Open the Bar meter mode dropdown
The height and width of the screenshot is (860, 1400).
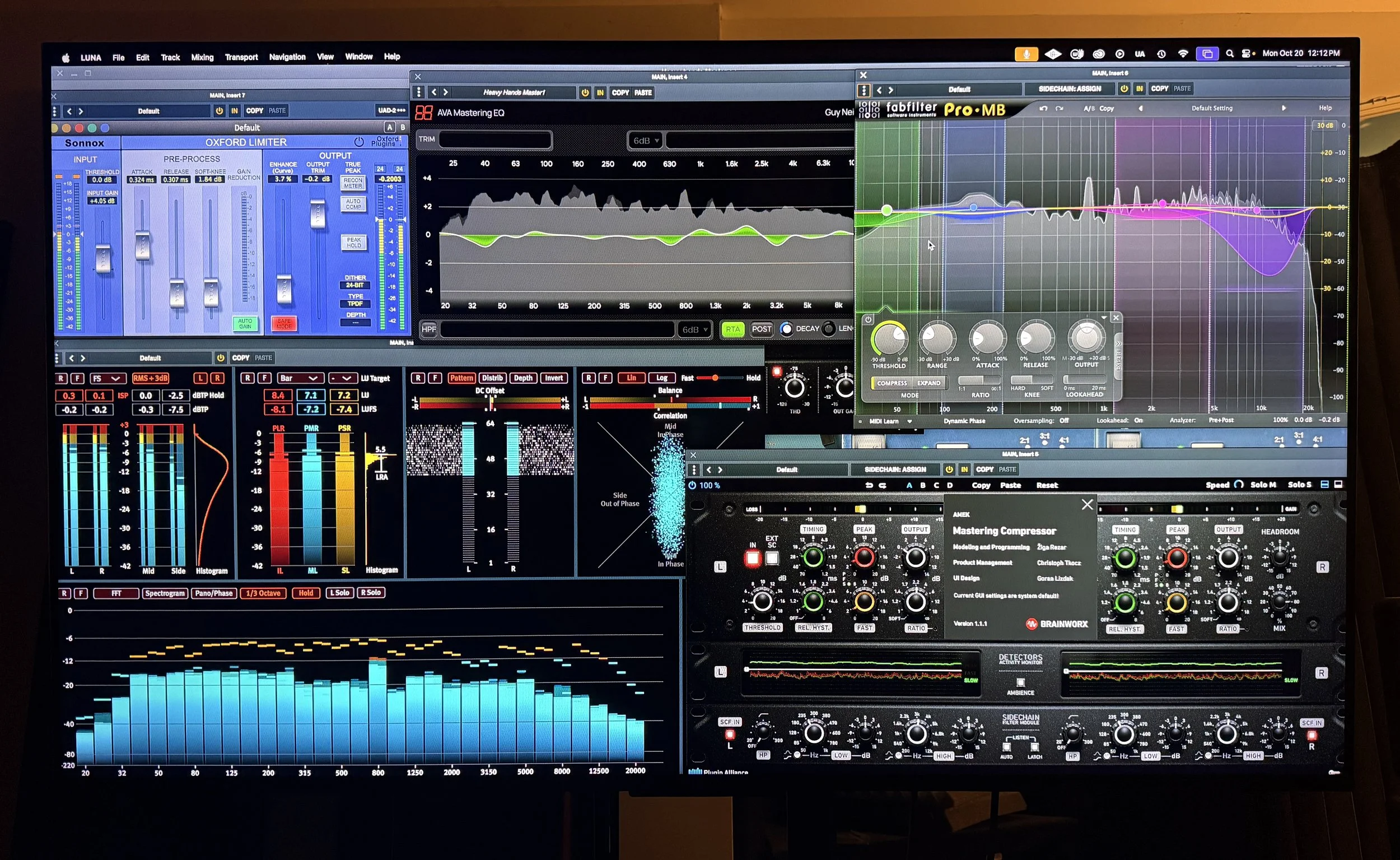[300, 378]
